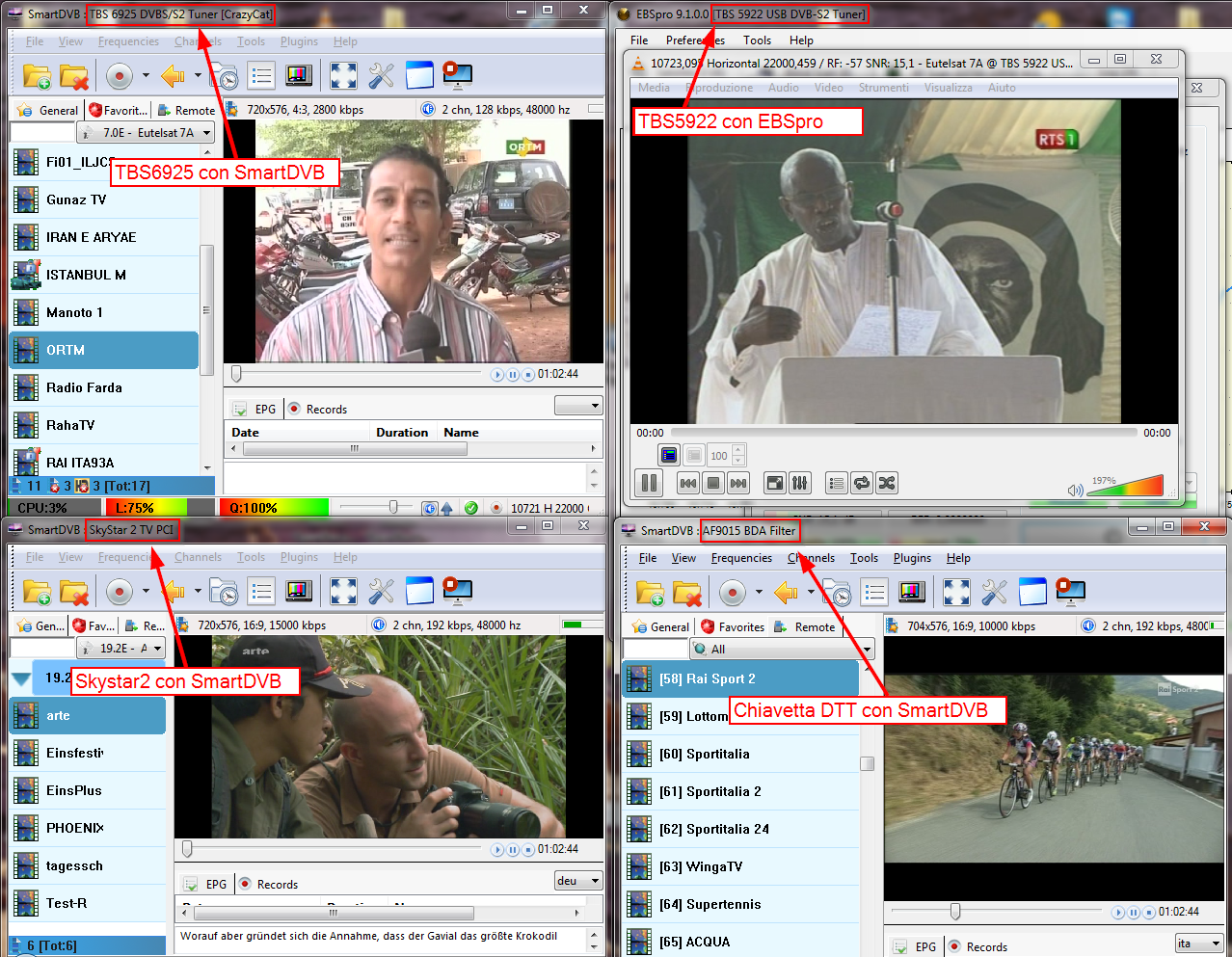Image resolution: width=1232 pixels, height=957 pixels.
Task: Open the channel list icon in TBS 6925 toolbar
Action: [x=261, y=75]
